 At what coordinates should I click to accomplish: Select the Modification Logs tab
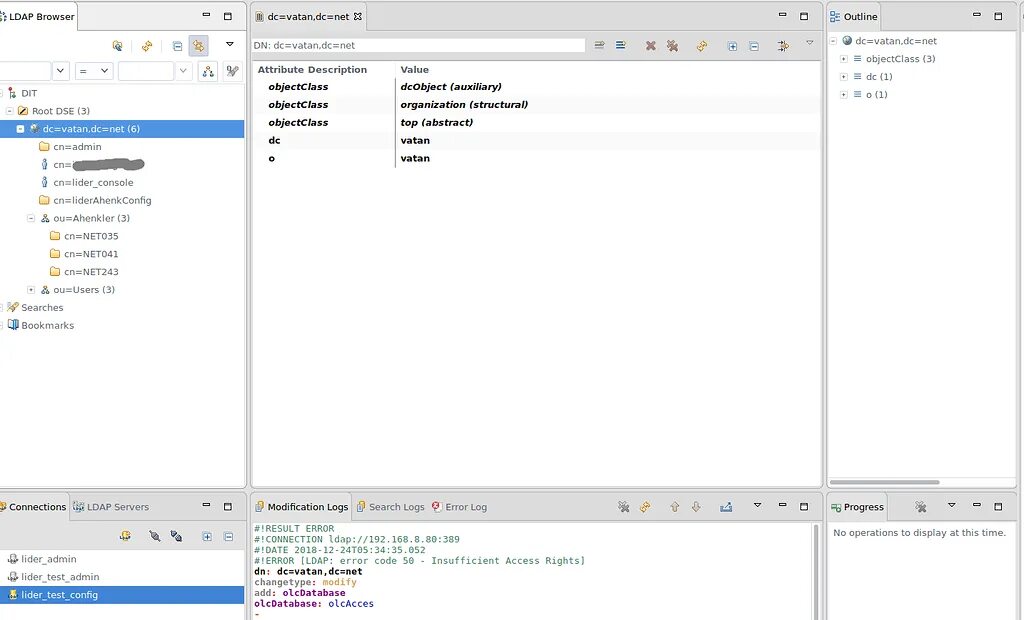pos(302,507)
